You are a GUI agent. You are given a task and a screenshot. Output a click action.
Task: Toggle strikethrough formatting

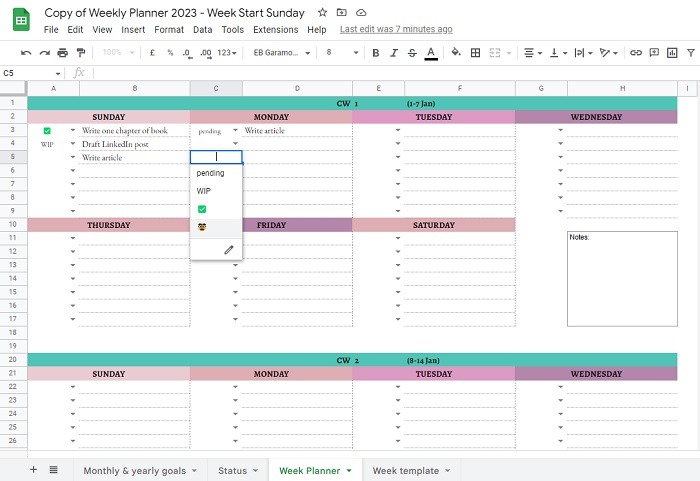(412, 53)
